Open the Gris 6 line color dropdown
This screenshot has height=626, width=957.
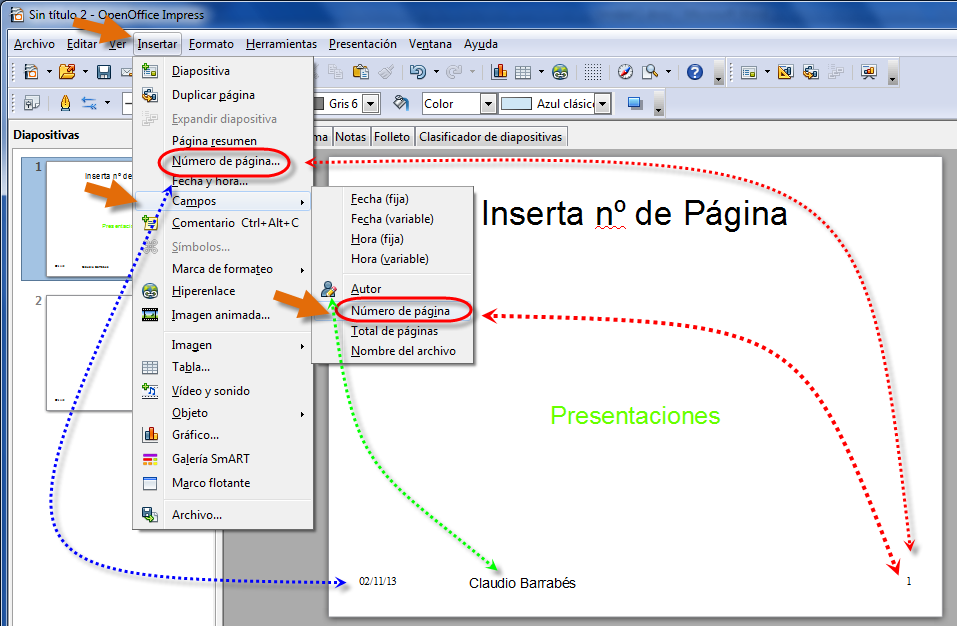[370, 104]
